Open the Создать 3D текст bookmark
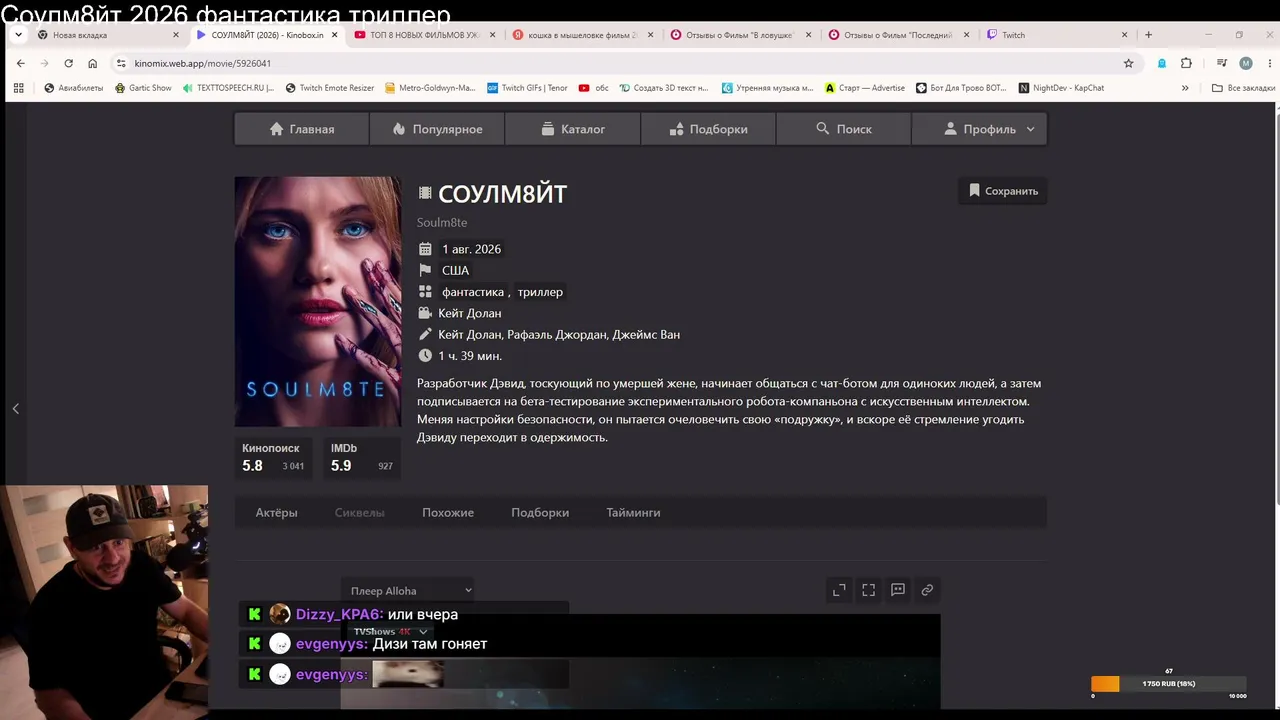The width and height of the screenshot is (1280, 720). (x=663, y=88)
